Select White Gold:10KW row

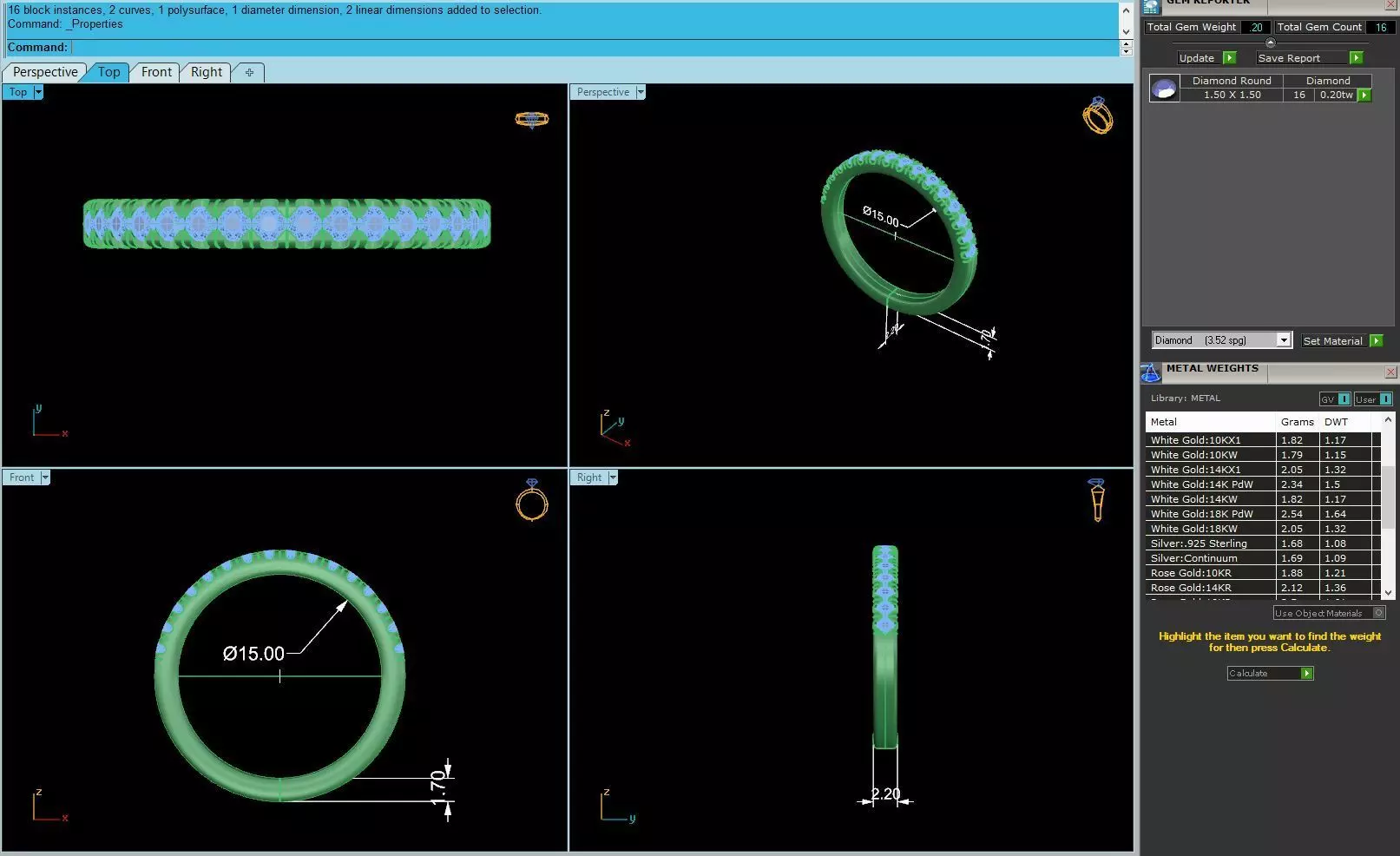click(x=1263, y=455)
